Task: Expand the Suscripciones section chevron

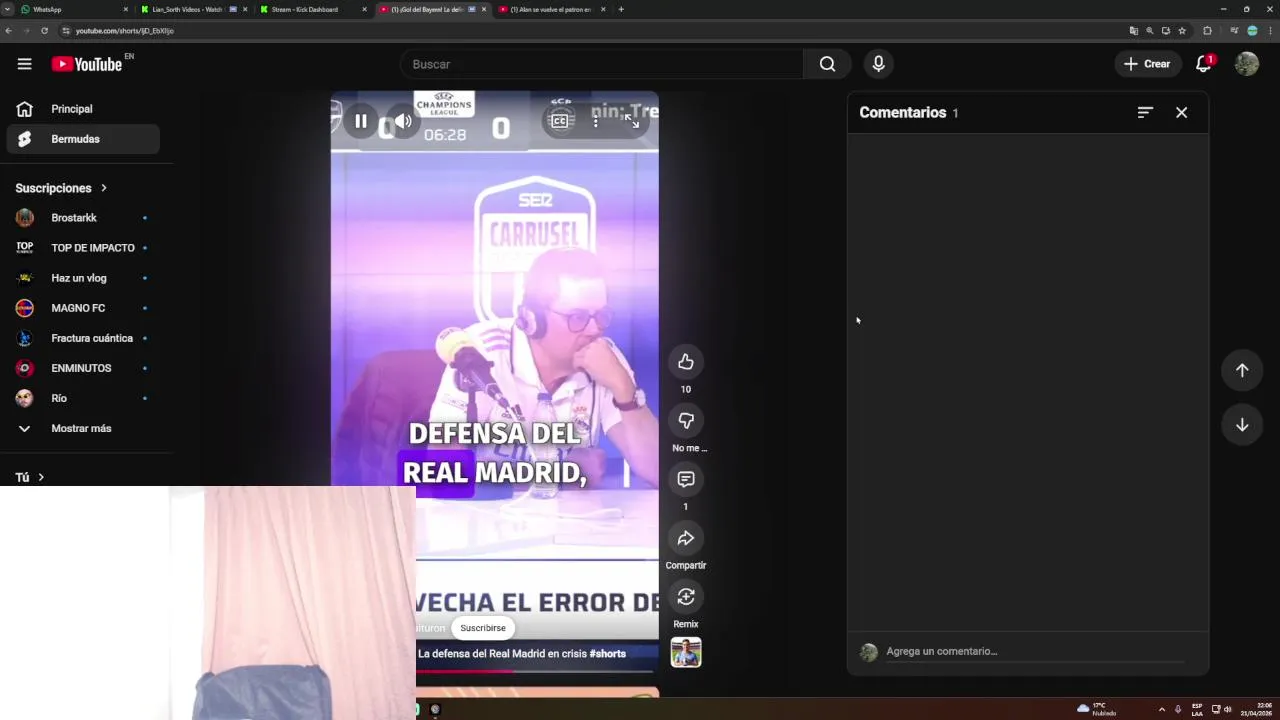Action: pos(103,188)
